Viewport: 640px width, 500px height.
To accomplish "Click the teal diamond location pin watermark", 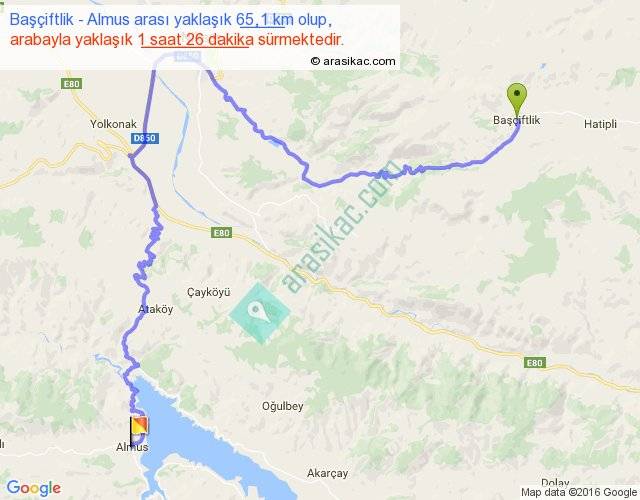I will click(260, 313).
